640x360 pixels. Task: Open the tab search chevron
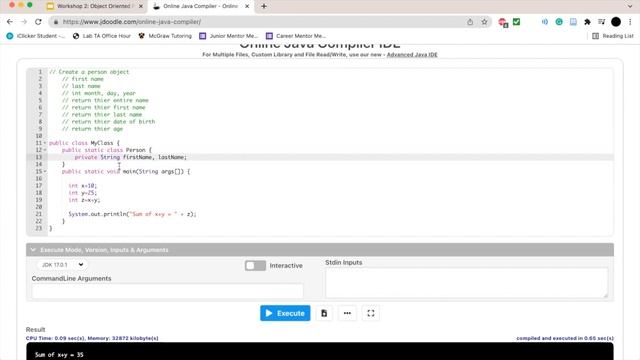(630, 6)
